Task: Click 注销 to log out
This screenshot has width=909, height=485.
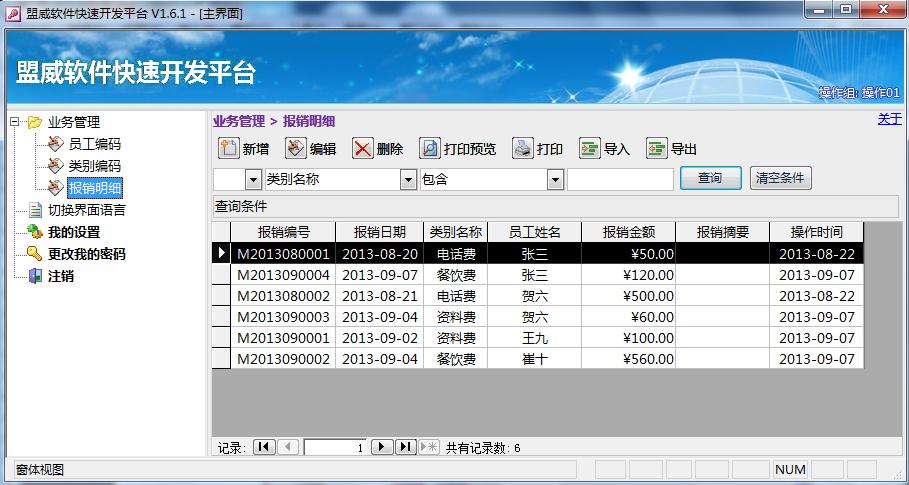Action: [60, 276]
